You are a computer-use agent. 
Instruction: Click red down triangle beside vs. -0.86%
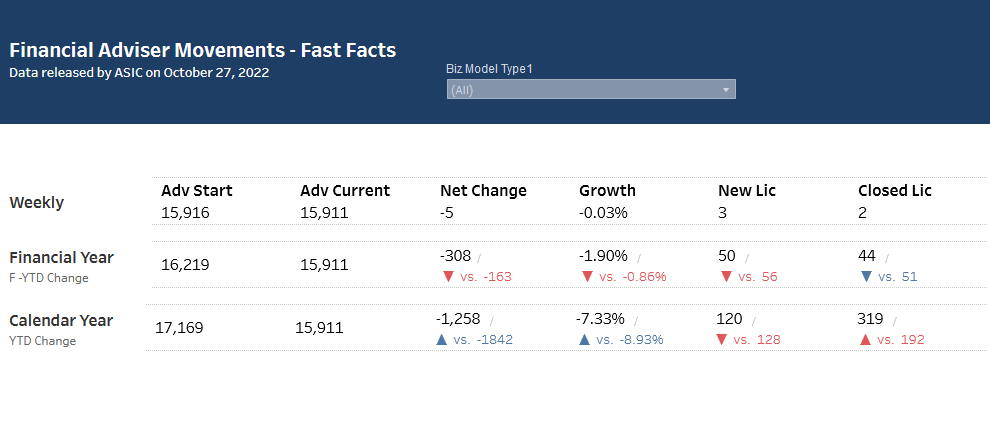[586, 277]
